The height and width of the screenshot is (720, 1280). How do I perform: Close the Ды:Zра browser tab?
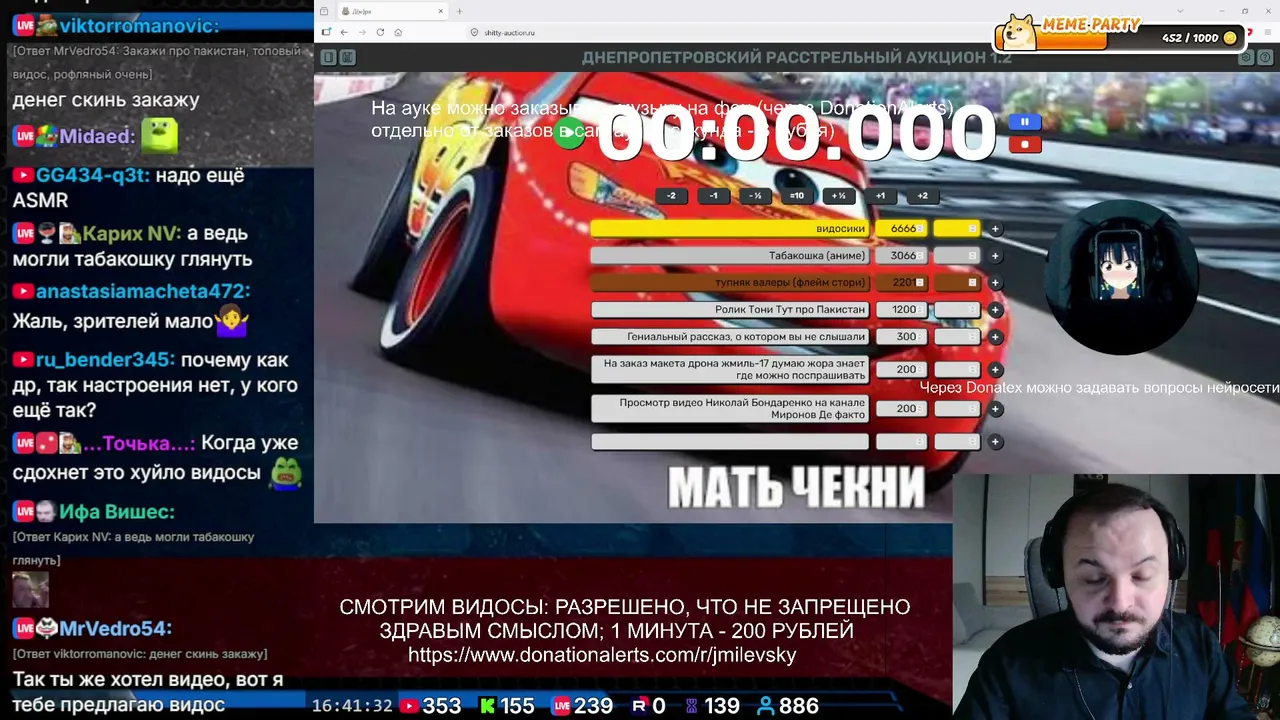(440, 11)
